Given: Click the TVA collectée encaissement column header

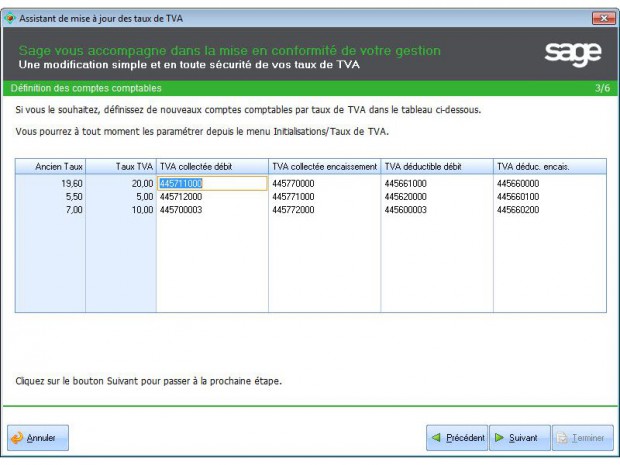Looking at the screenshot, I should [x=325, y=166].
